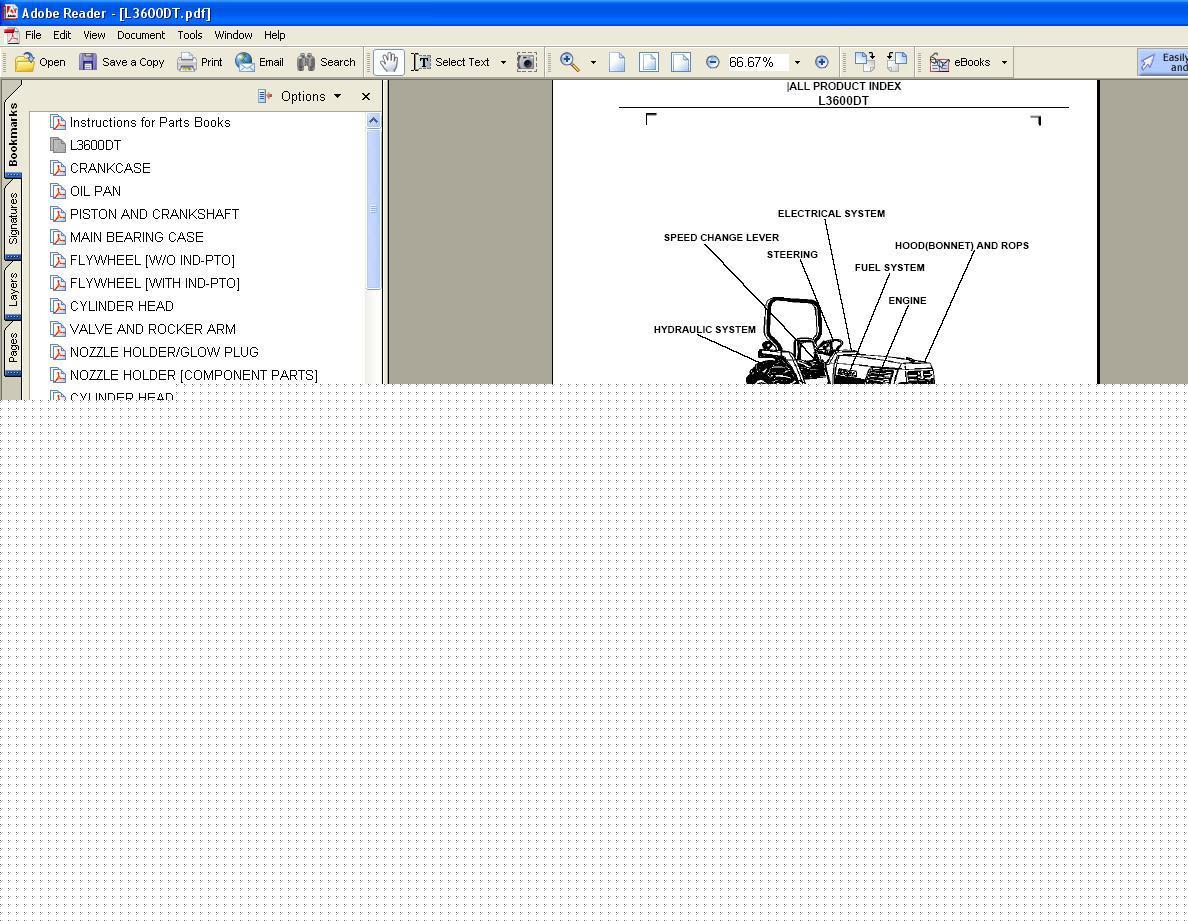Go to MAIN BEARING CASE bookmark
The width and height of the screenshot is (1188, 921).
136,237
